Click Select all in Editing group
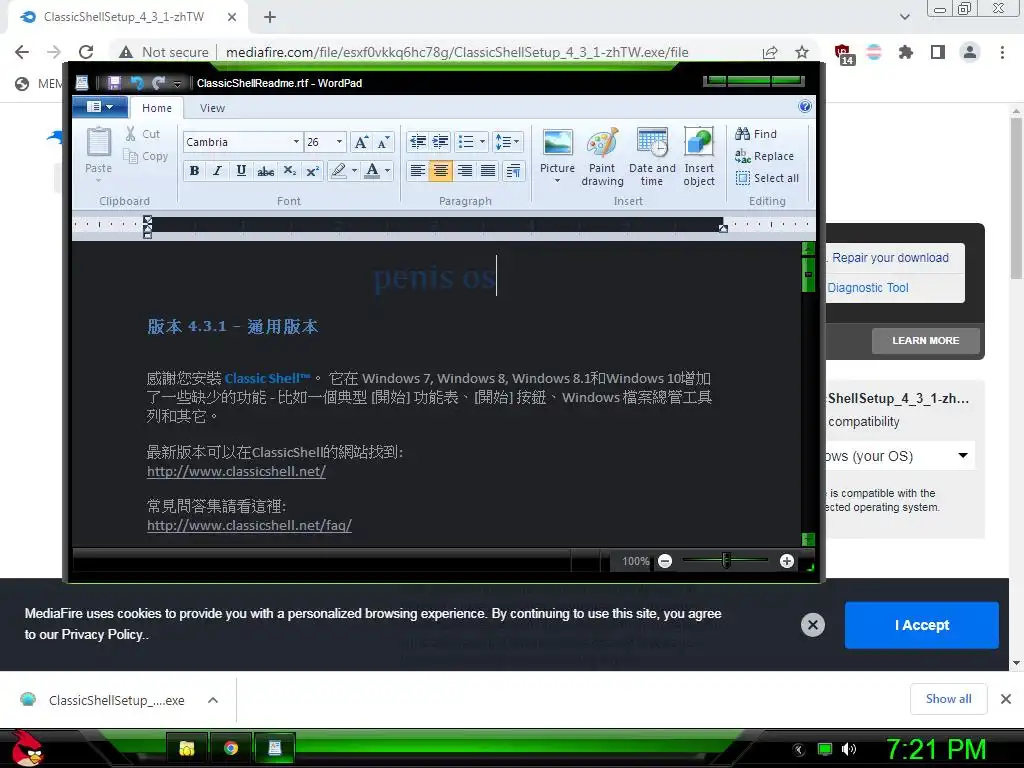The image size is (1024, 768). 767,178
